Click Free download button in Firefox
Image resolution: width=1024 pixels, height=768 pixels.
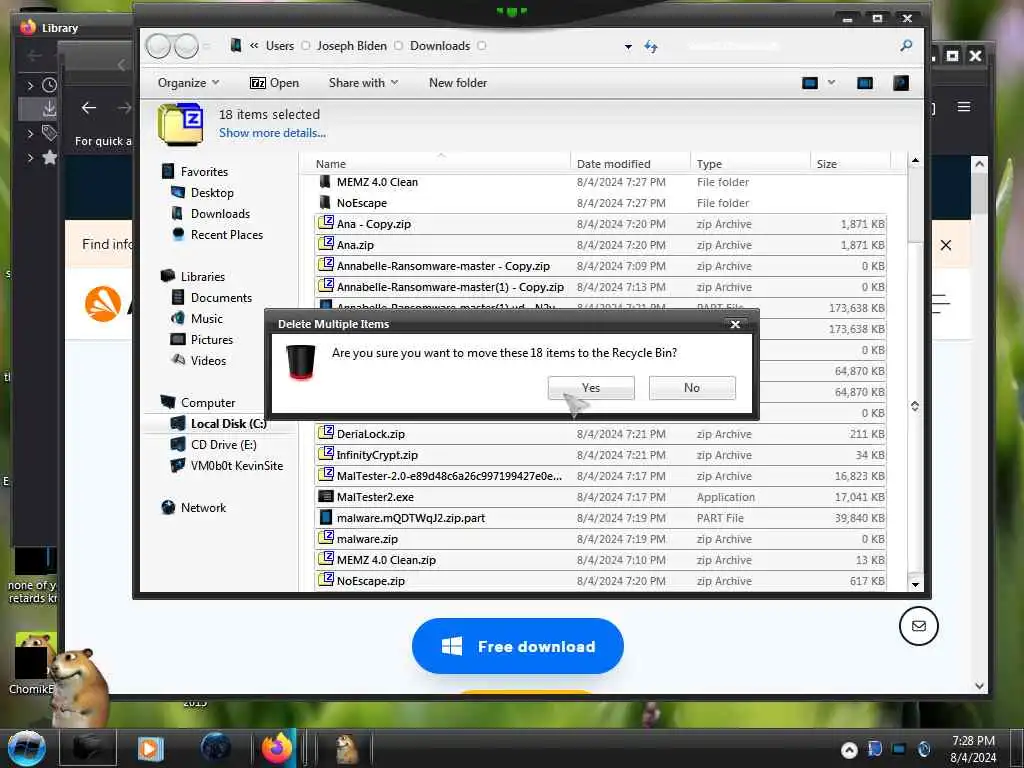[518, 647]
